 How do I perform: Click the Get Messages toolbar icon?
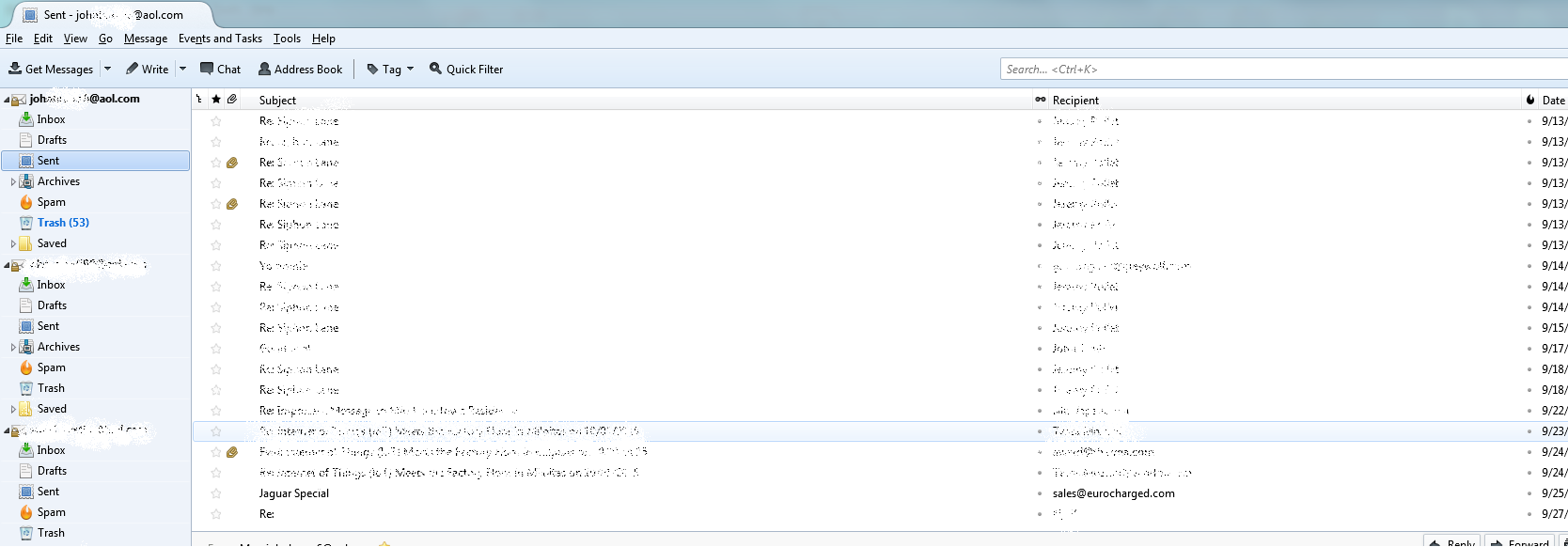point(15,69)
